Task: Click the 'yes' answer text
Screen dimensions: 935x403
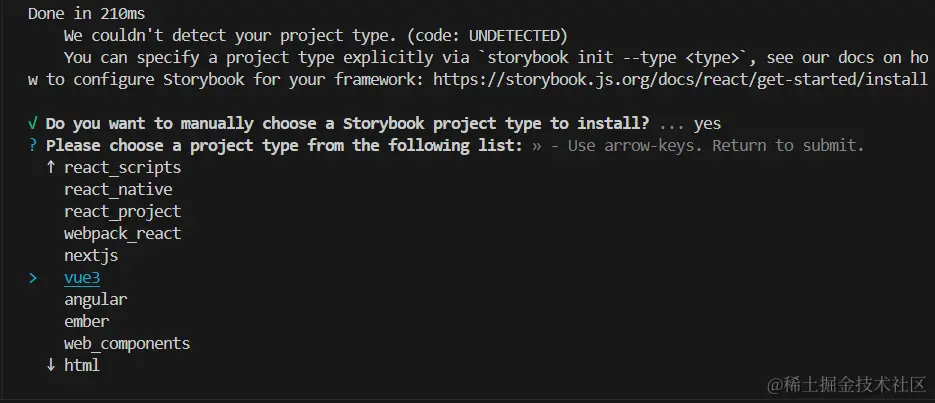Action: 707,124
